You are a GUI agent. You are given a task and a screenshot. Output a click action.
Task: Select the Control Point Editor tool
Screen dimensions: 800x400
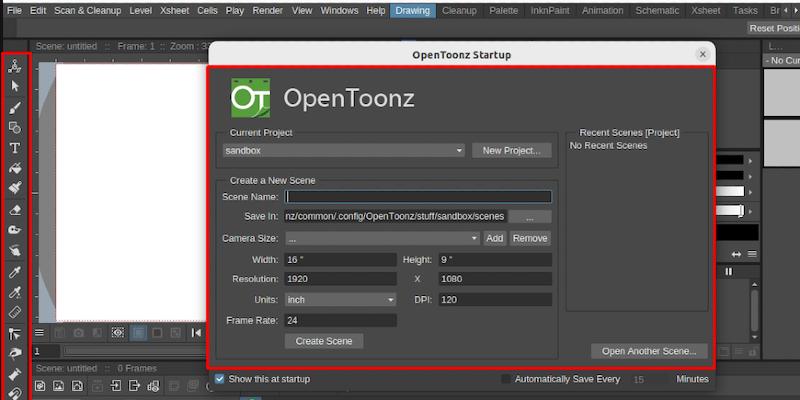15,334
